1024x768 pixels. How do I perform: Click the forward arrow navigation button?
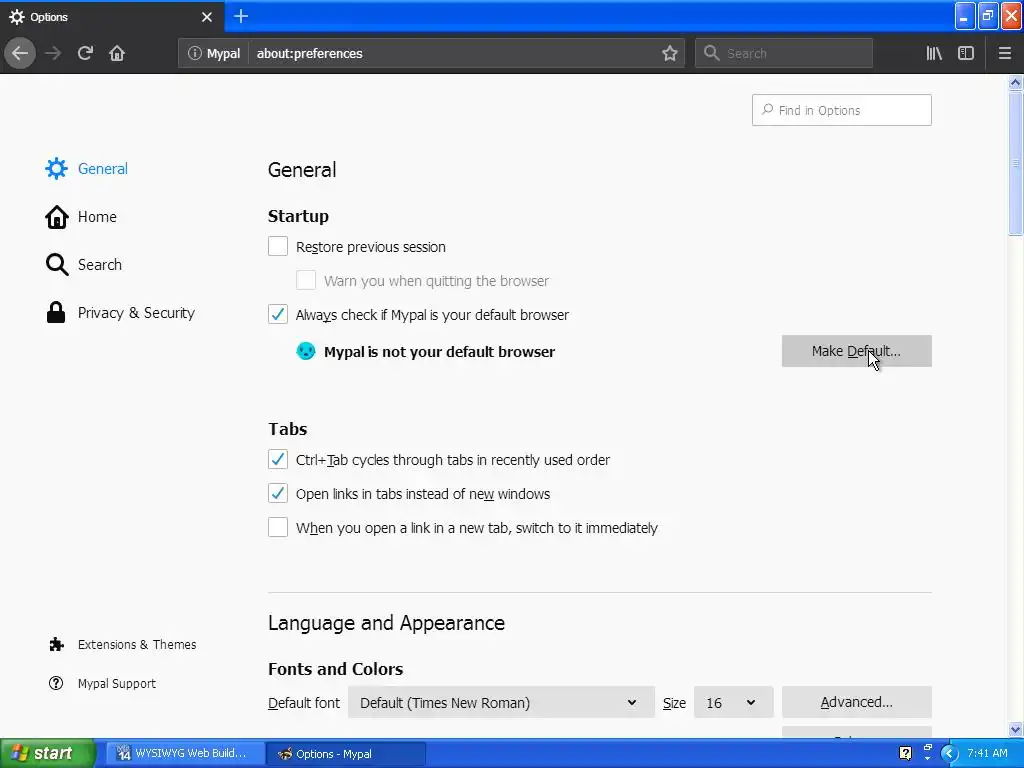tap(53, 53)
